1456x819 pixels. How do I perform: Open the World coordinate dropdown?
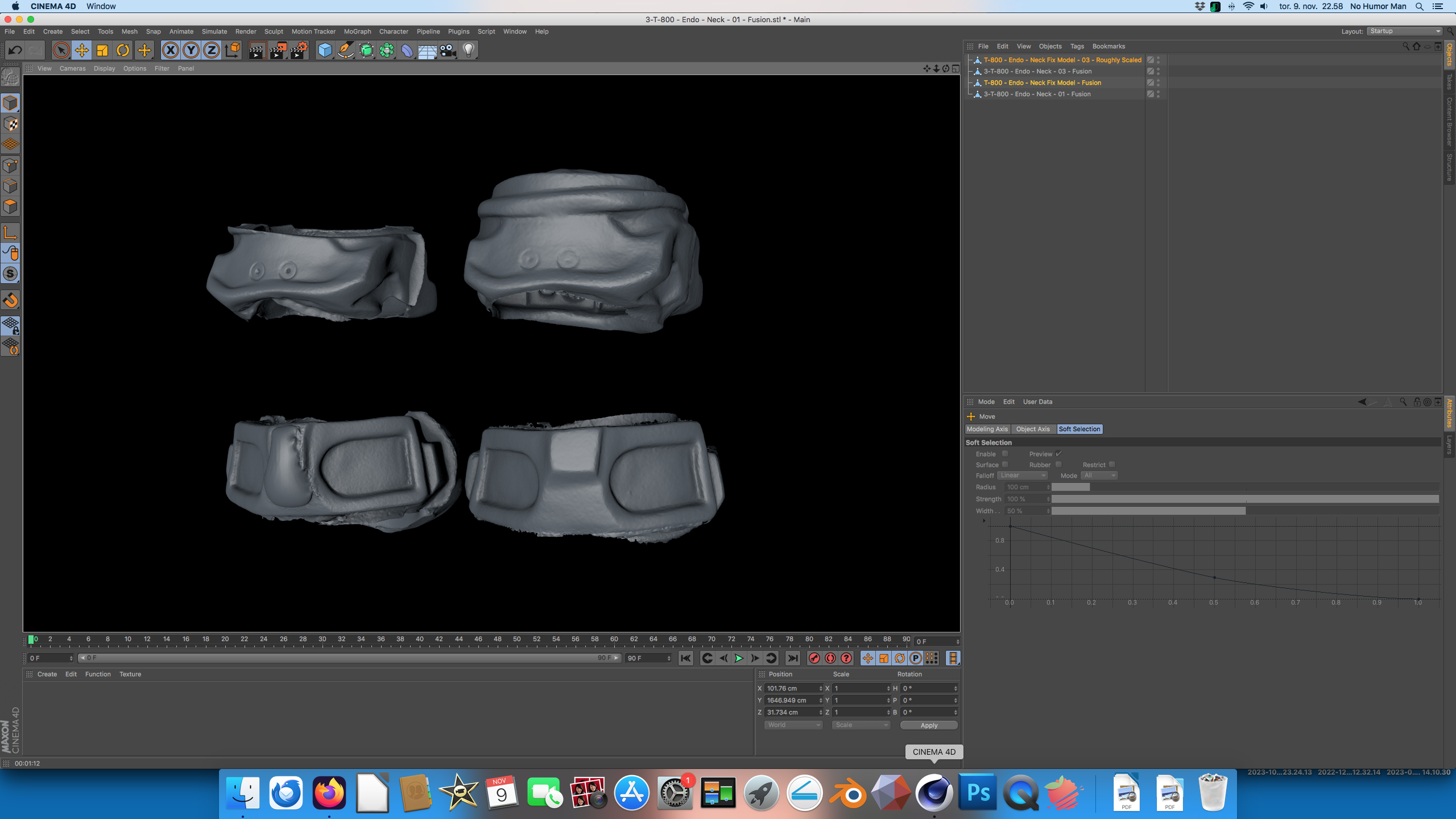coord(793,725)
